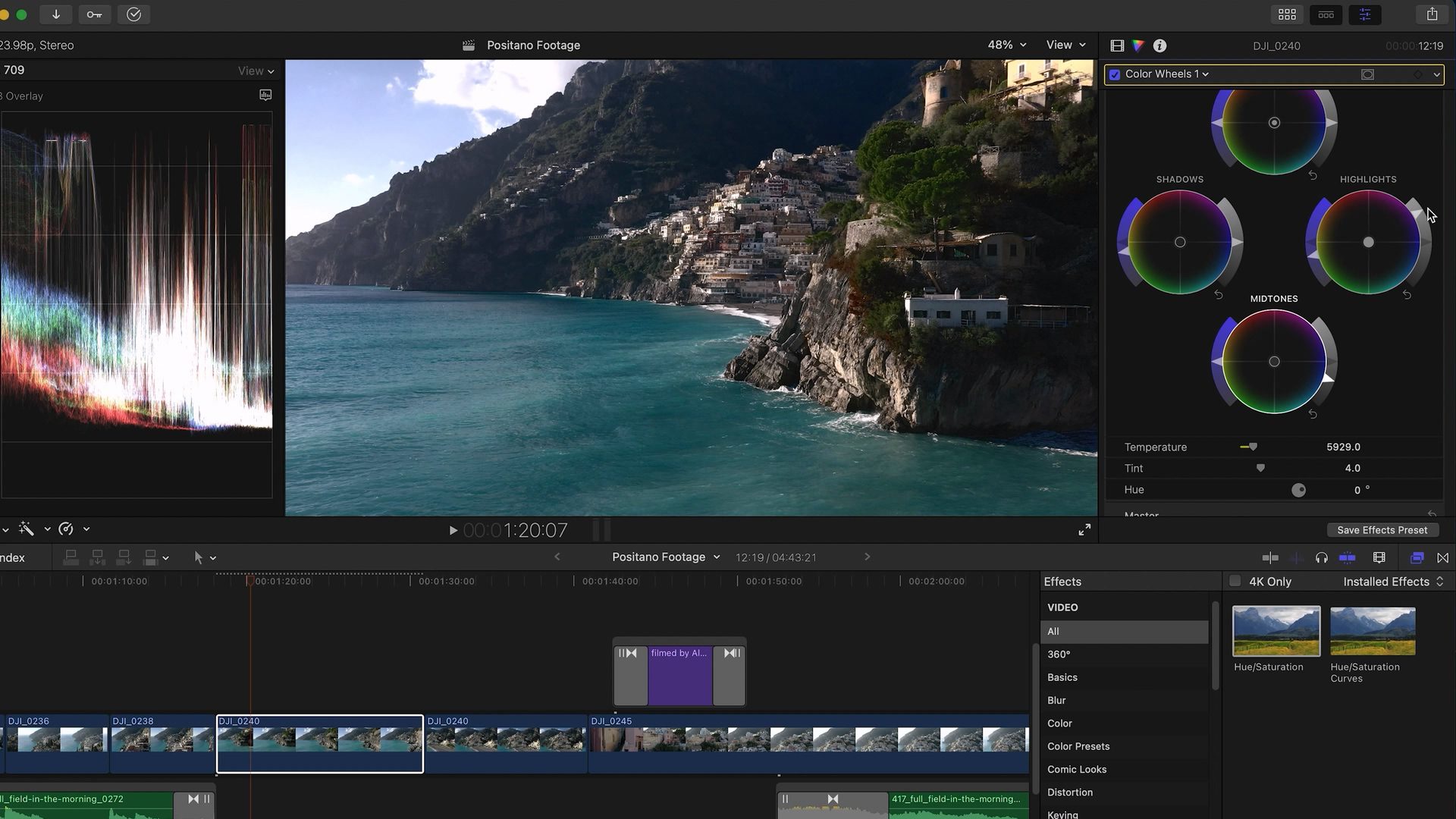Toggle audio skimming waveform button
The width and height of the screenshot is (1456, 819).
1297,557
